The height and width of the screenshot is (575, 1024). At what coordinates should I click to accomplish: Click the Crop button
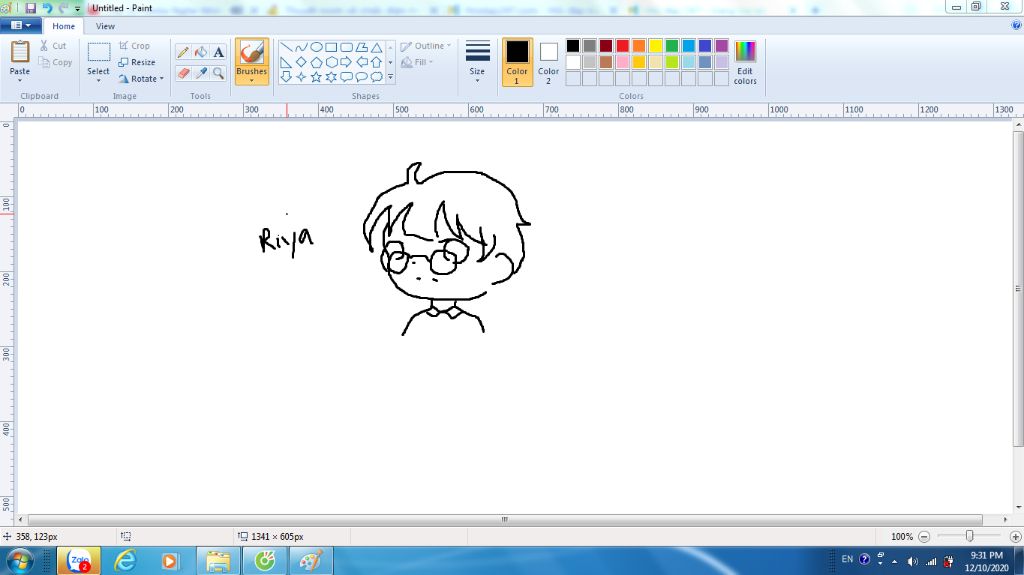pos(135,46)
